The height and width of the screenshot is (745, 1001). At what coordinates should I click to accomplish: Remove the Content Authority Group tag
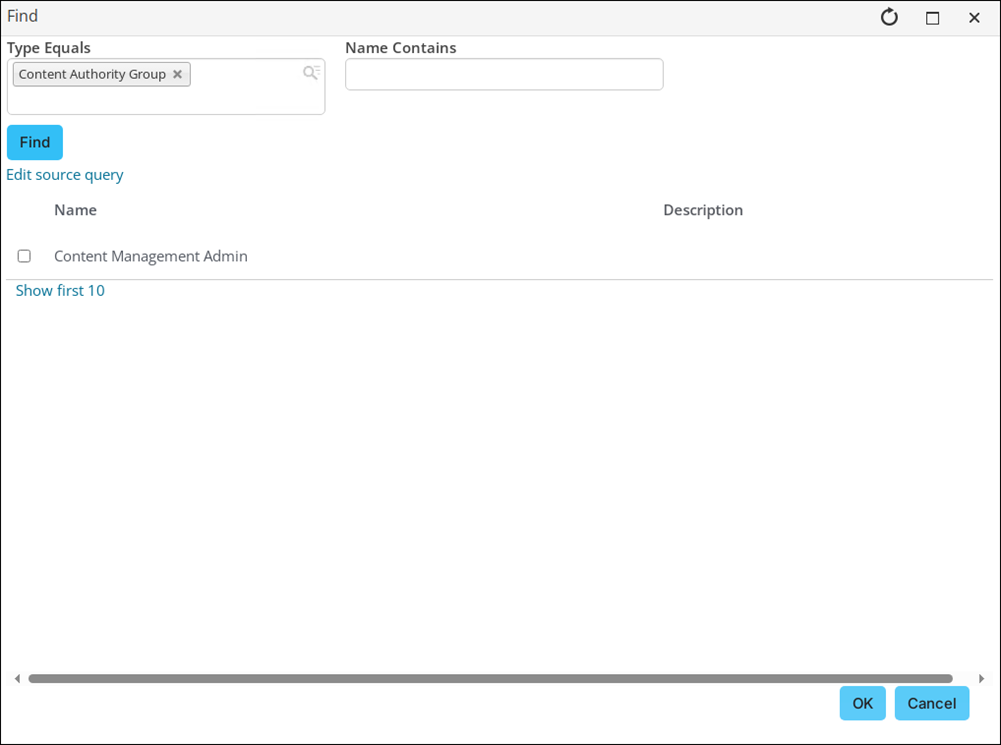(x=177, y=74)
